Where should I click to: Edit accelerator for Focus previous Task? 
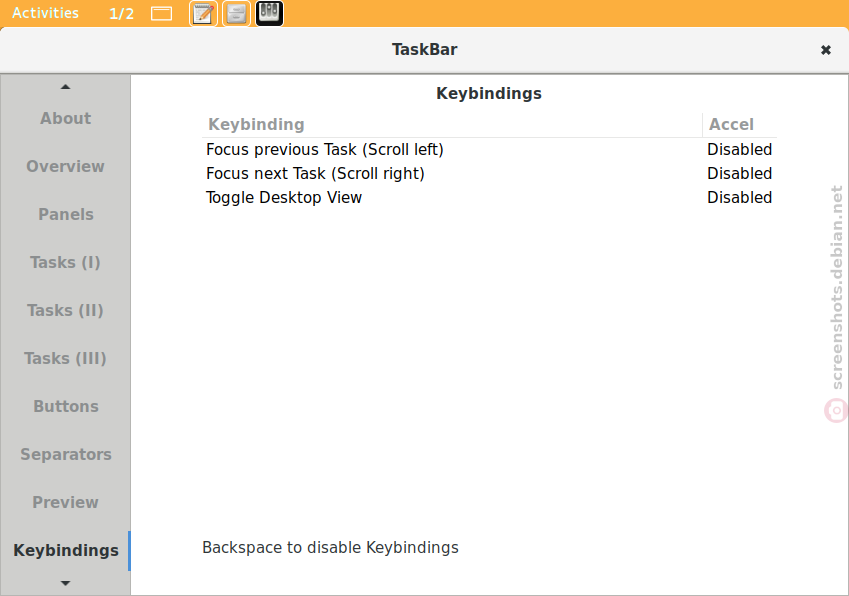(x=740, y=149)
